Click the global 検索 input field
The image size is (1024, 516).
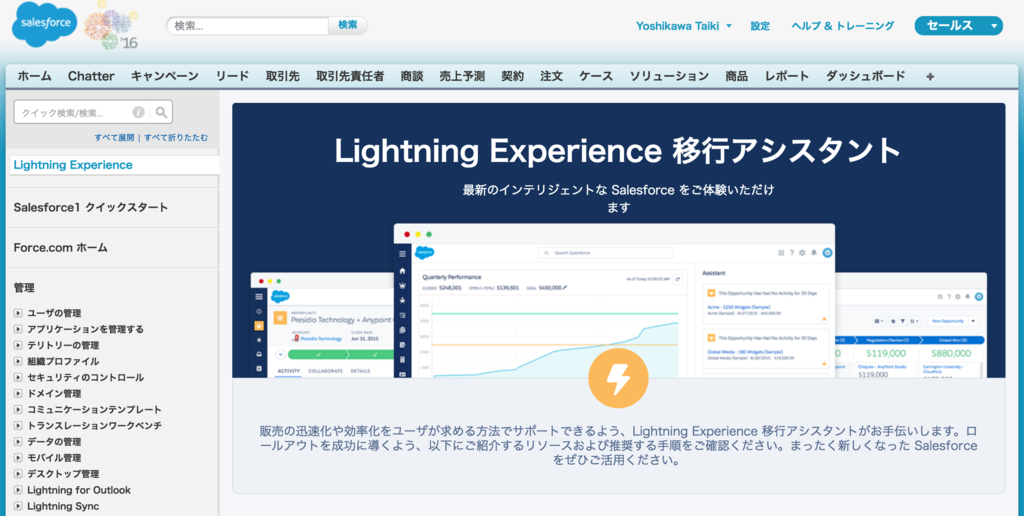click(x=248, y=25)
